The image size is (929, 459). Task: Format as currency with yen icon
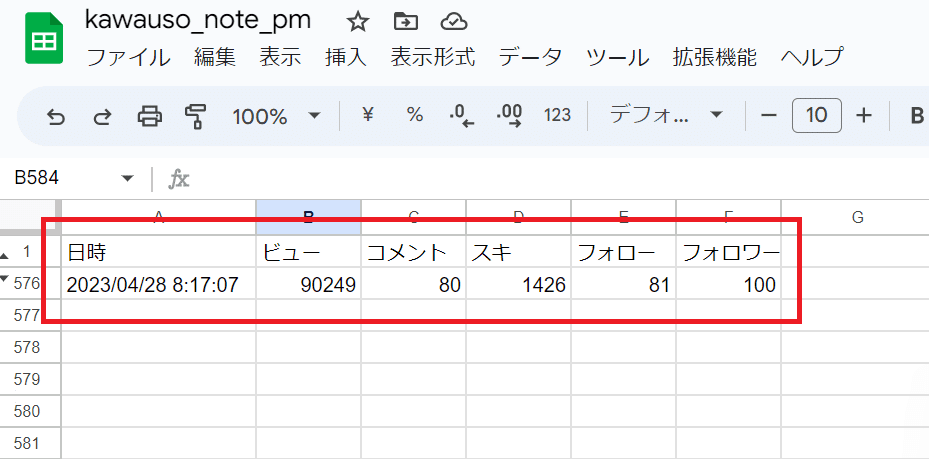pyautogui.click(x=369, y=115)
